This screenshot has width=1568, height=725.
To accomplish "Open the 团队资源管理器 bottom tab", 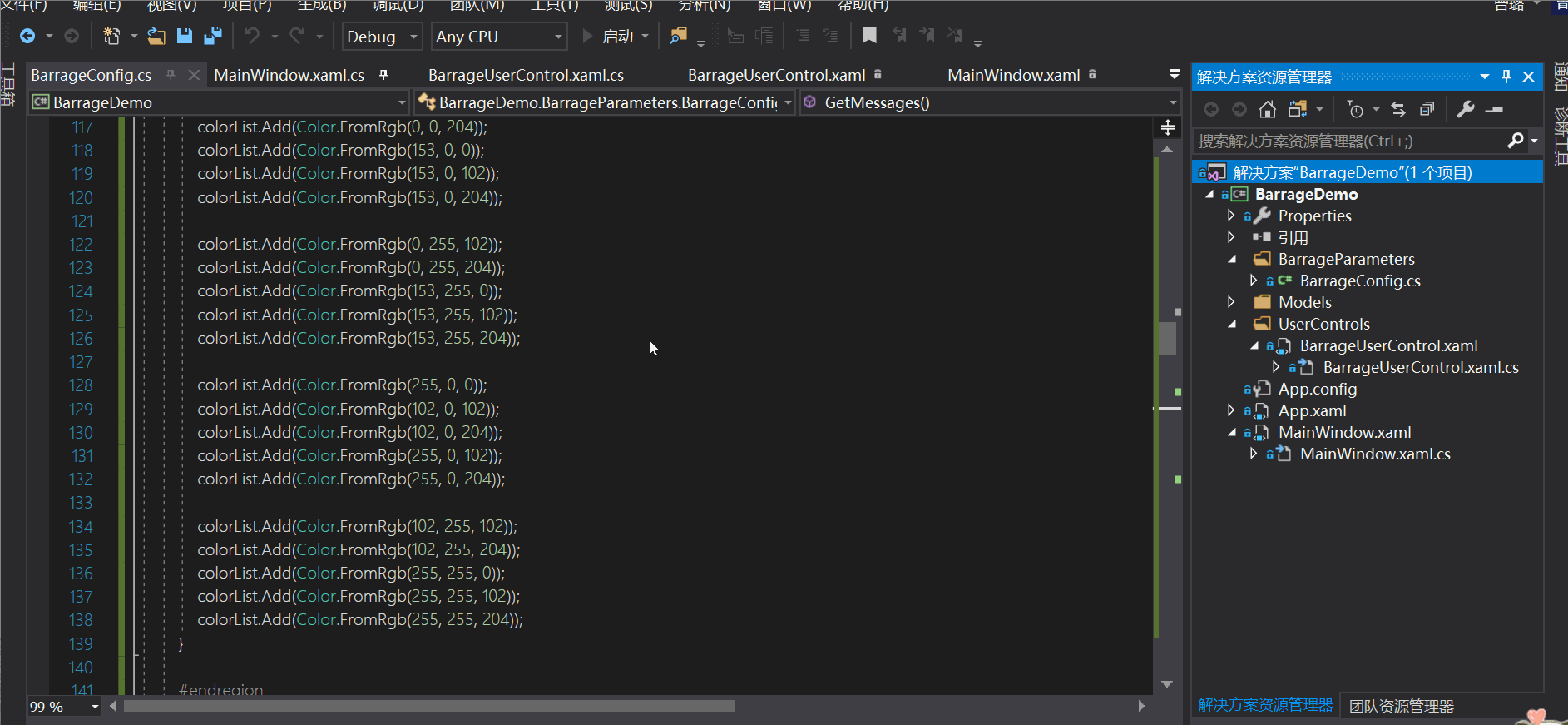I will (1401, 706).
